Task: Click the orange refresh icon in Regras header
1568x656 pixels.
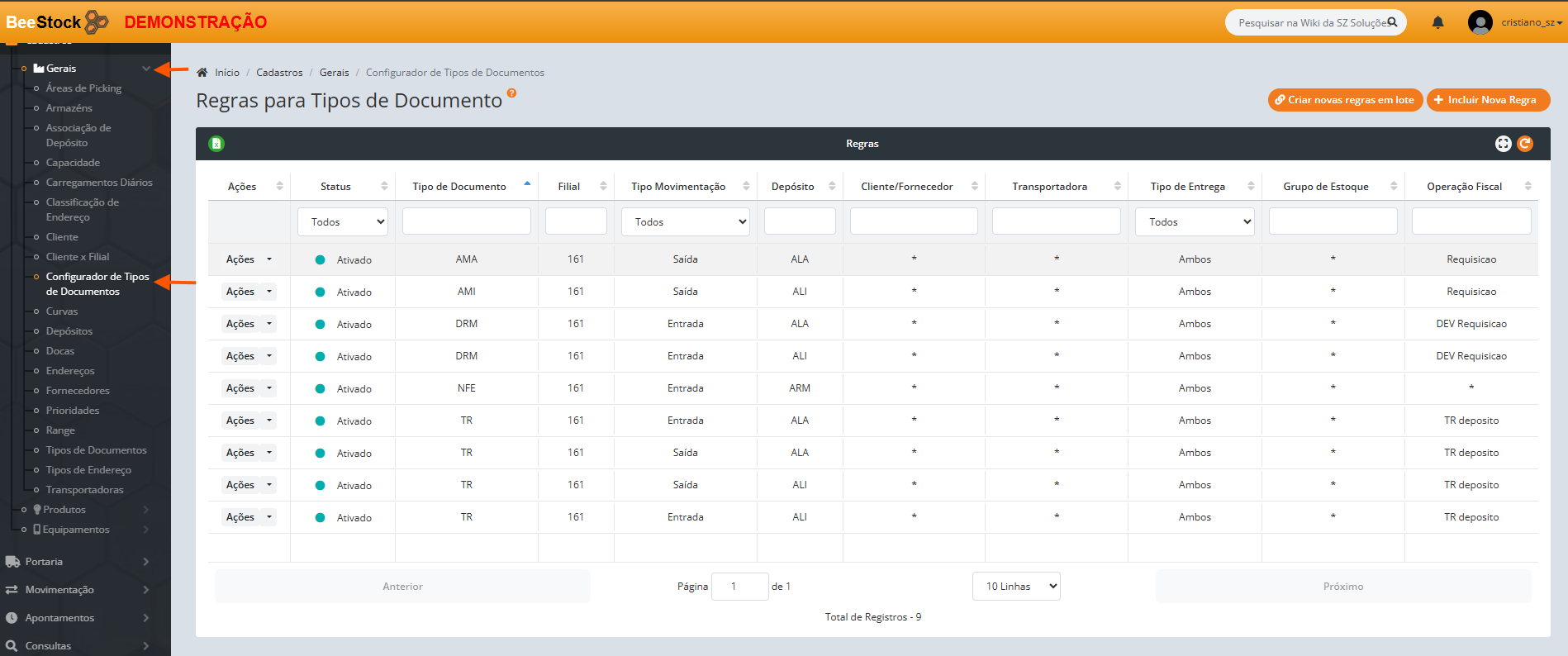Action: [1525, 144]
